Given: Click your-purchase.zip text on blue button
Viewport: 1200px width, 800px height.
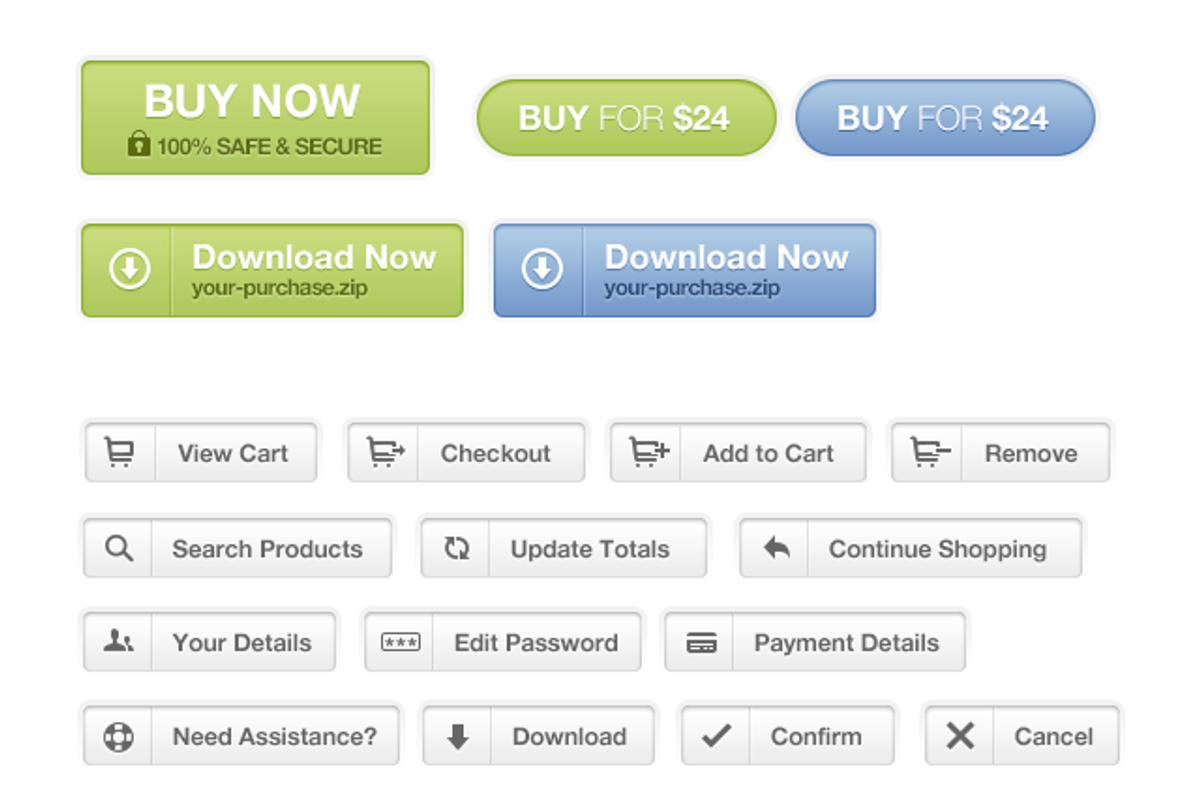Looking at the screenshot, I should (691, 289).
